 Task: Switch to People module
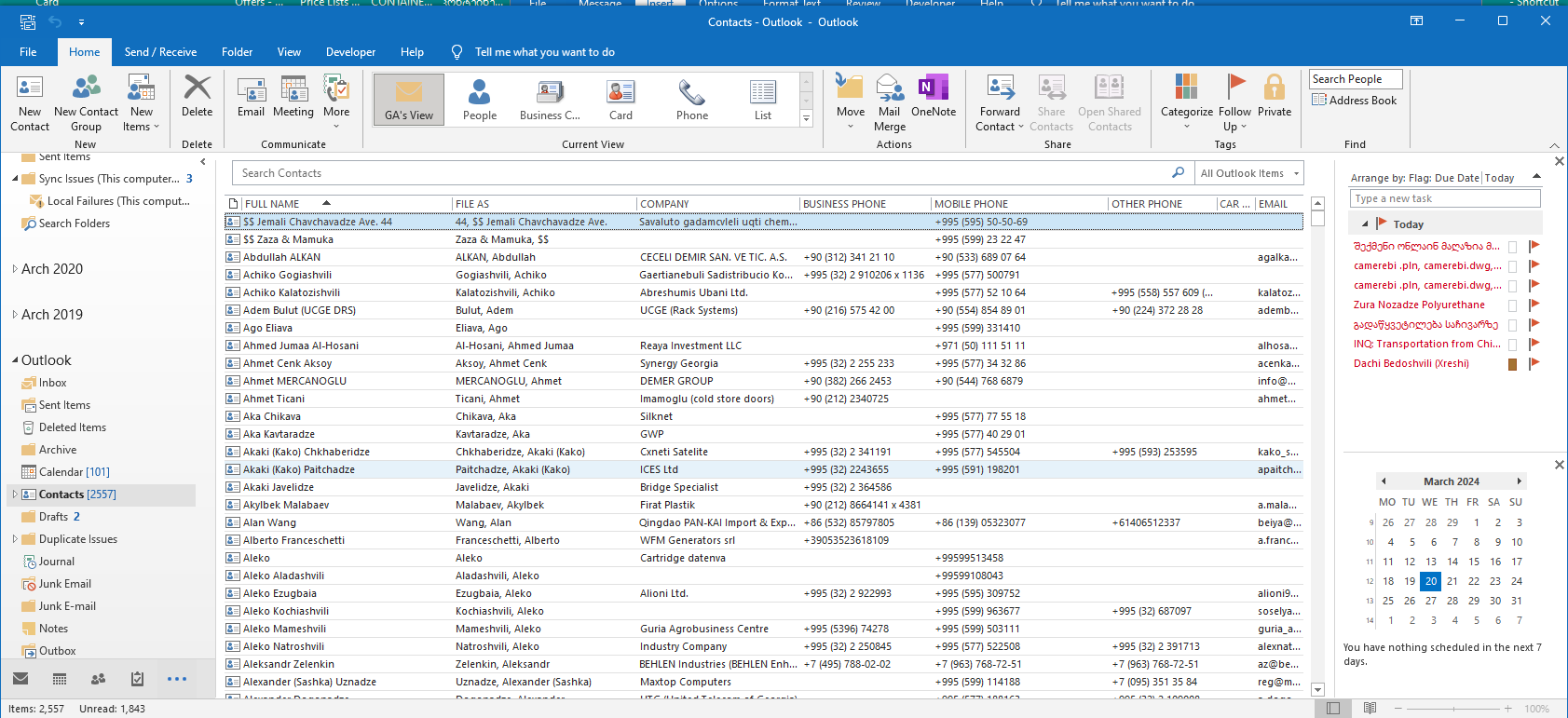98,679
